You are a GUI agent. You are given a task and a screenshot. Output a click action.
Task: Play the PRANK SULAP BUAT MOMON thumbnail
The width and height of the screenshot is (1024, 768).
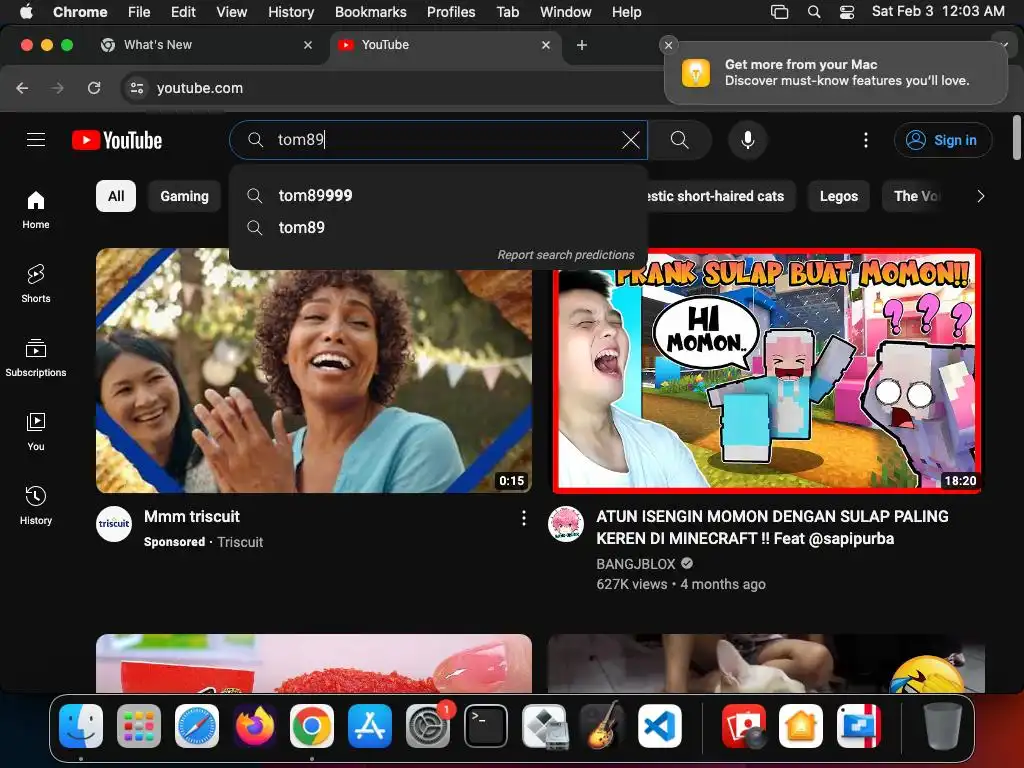pos(766,370)
